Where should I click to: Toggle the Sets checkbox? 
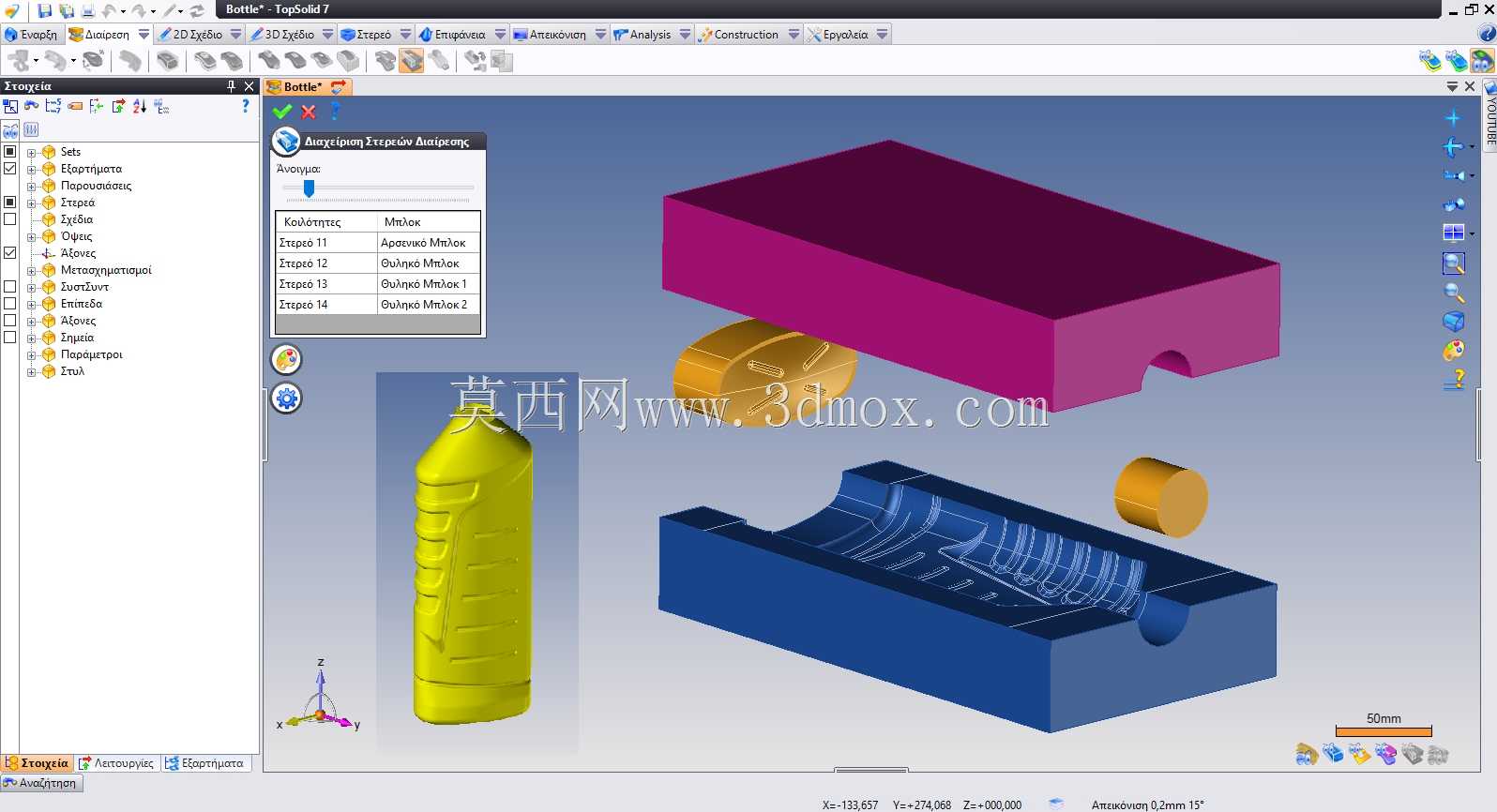coord(10,151)
